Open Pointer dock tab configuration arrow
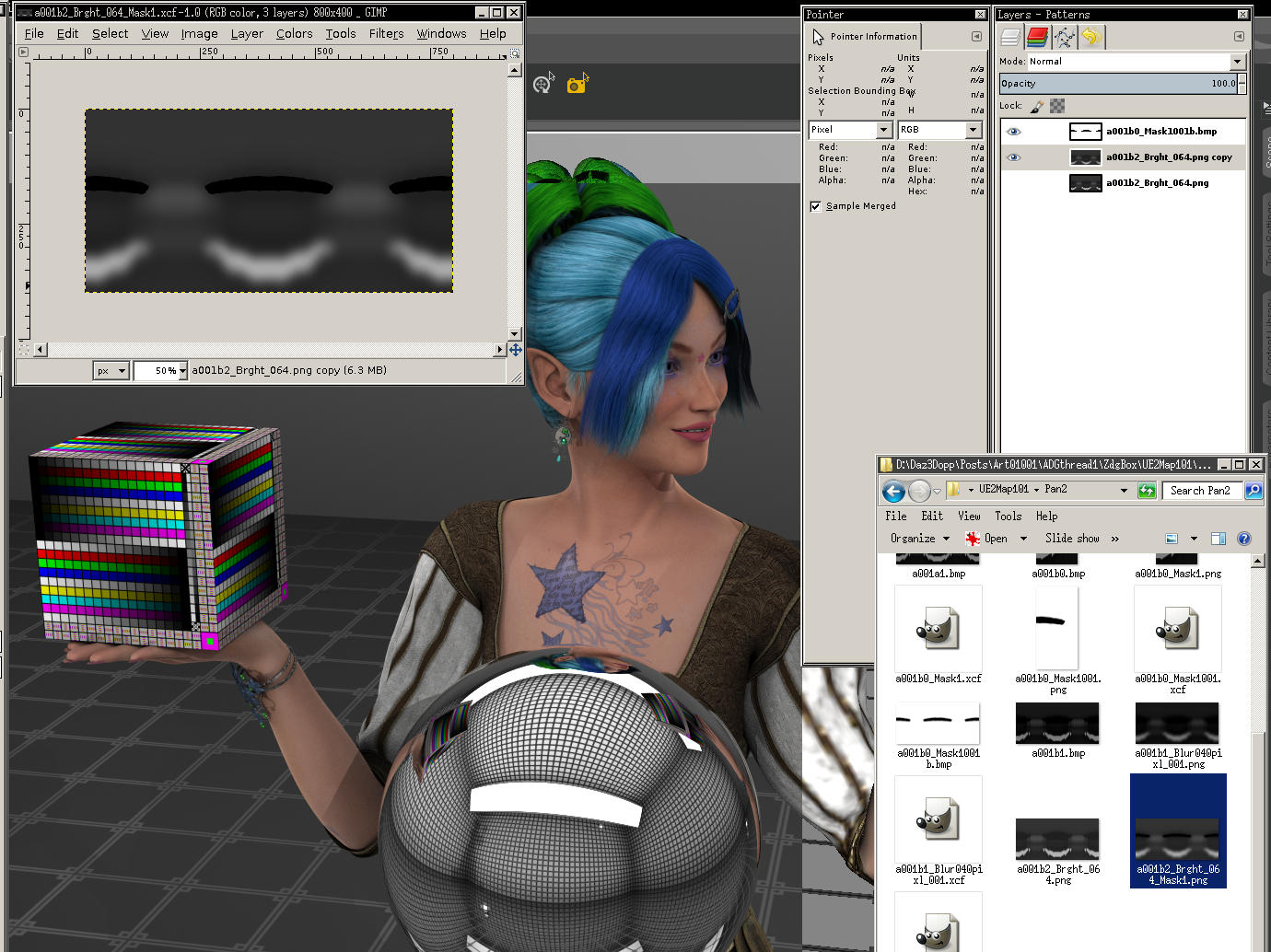Screen dimensions: 1271x952 tap(976, 37)
